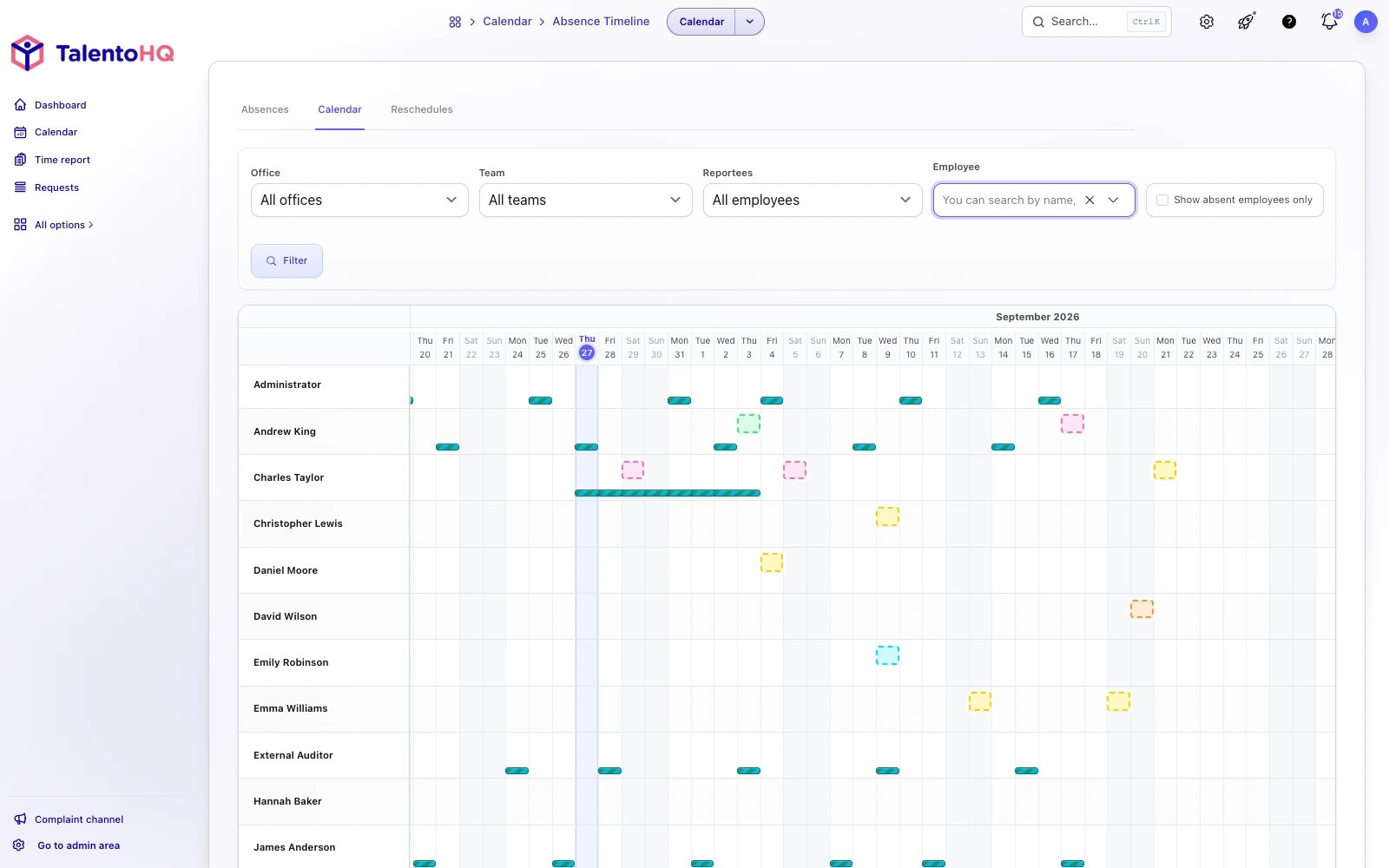This screenshot has height=868, width=1389.
Task: Open the All employees reportees dropdown
Action: (x=813, y=200)
